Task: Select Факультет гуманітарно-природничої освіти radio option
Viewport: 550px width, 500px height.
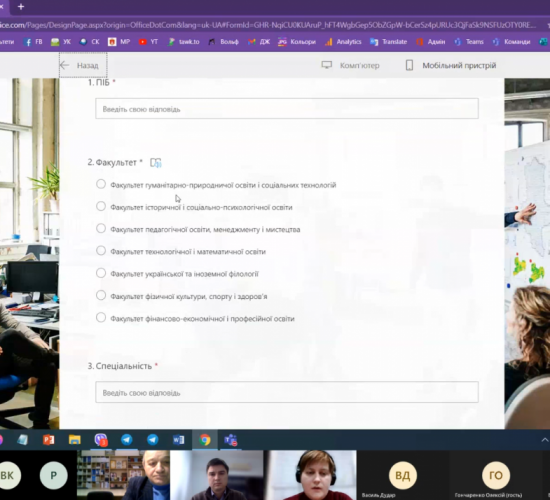Action: pos(101,184)
